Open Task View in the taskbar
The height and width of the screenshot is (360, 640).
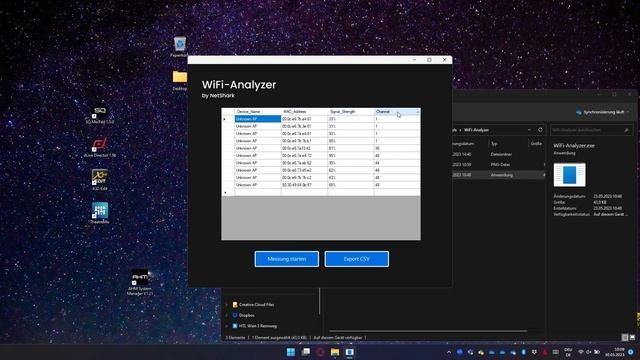(306, 352)
